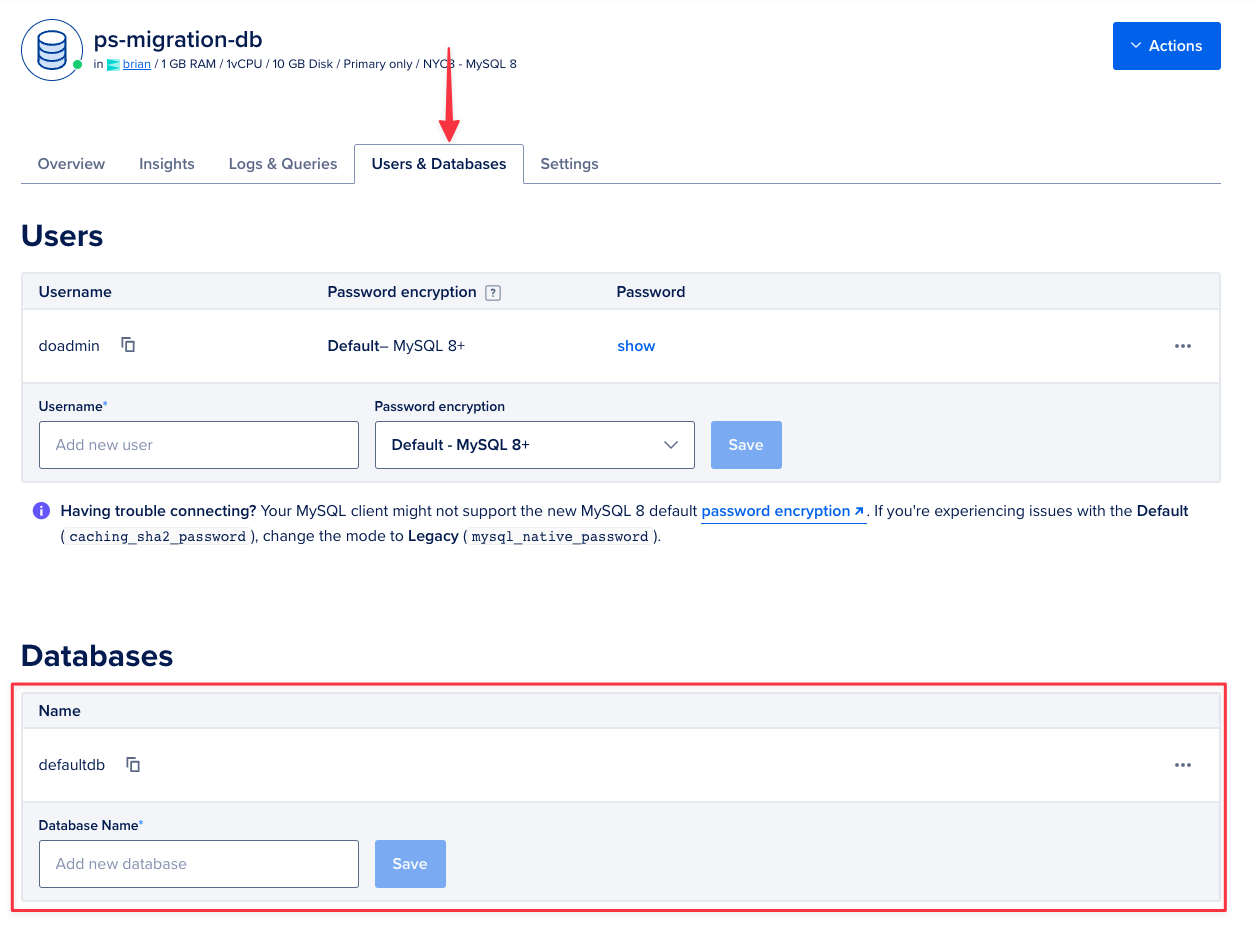This screenshot has height=939, width=1255.
Task: Open the more options menu for defaultdb
Action: point(1183,765)
